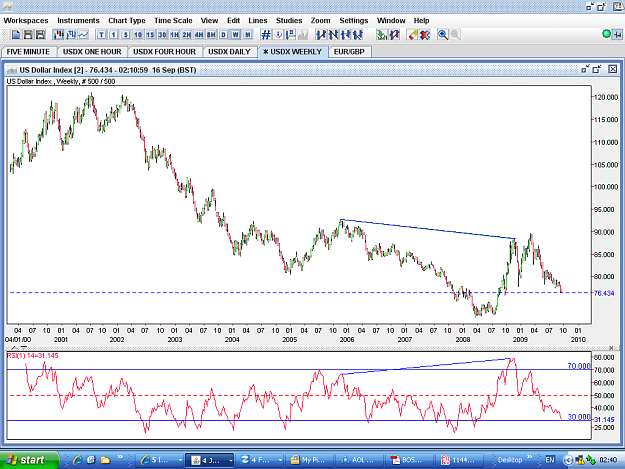Click the red X delete icon
The width and height of the screenshot is (625, 469).
(x=425, y=35)
